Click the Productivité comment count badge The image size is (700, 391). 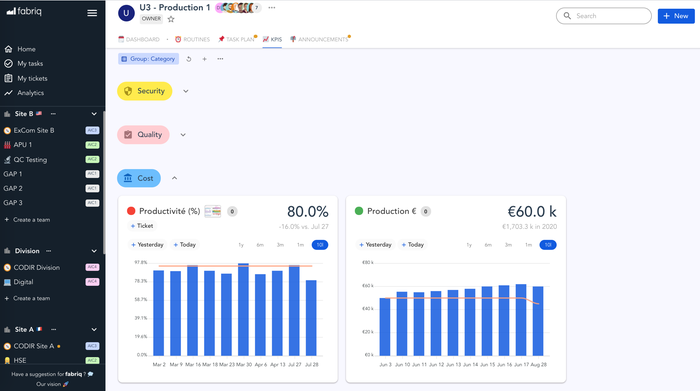232,212
